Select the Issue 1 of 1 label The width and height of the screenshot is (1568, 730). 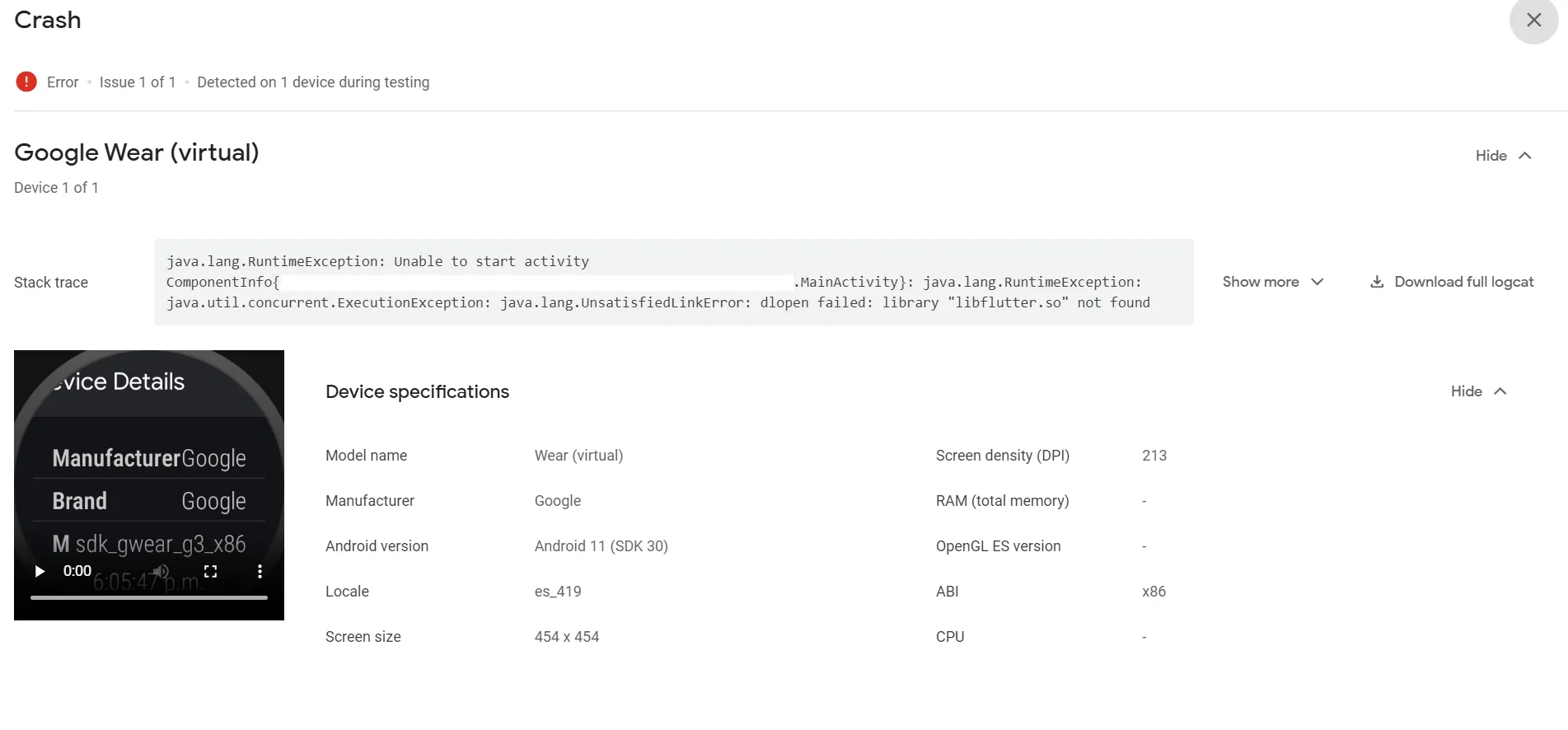(x=138, y=82)
